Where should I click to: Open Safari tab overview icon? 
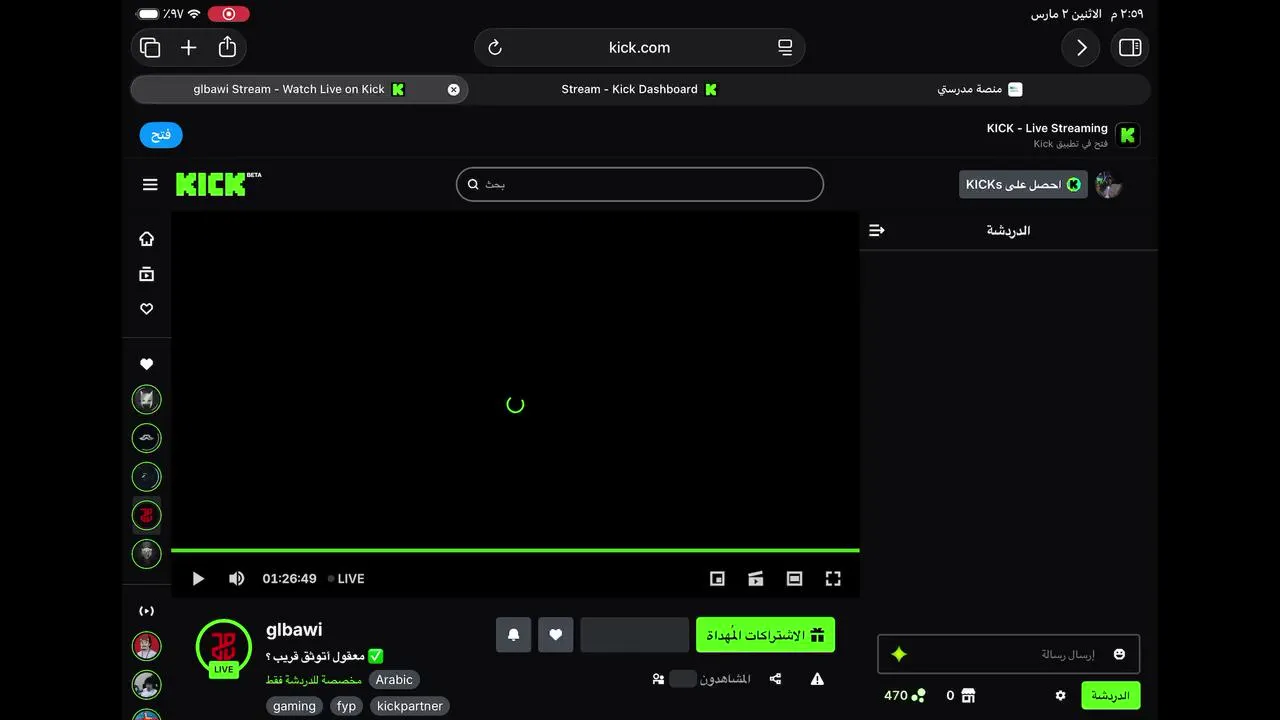[x=150, y=47]
